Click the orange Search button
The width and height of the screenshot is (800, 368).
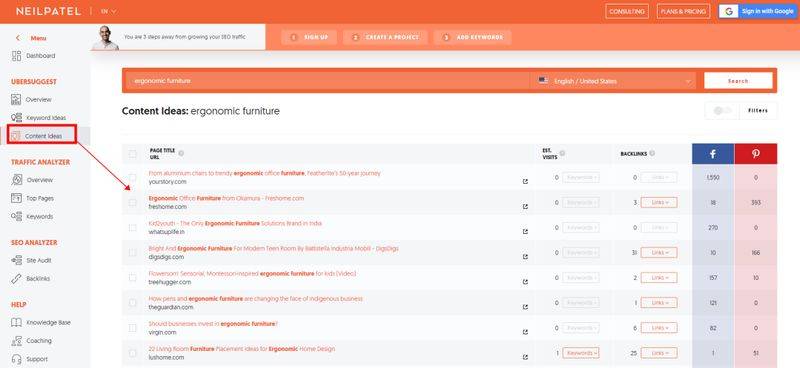(738, 81)
